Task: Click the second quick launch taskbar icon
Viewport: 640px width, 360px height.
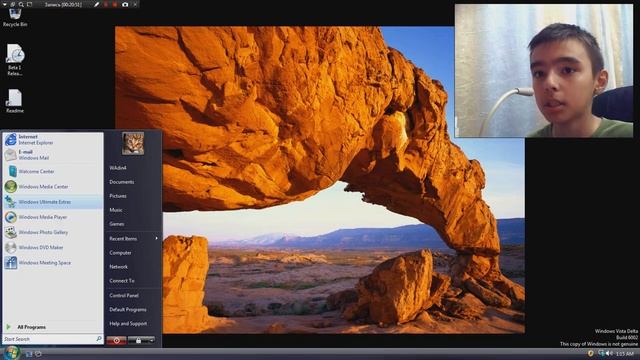Action: point(38,354)
